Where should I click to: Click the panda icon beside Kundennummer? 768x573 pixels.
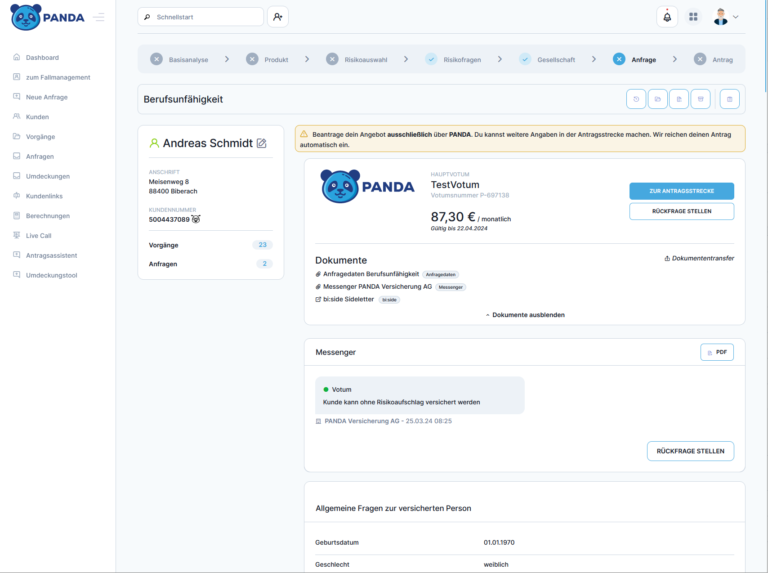point(196,219)
